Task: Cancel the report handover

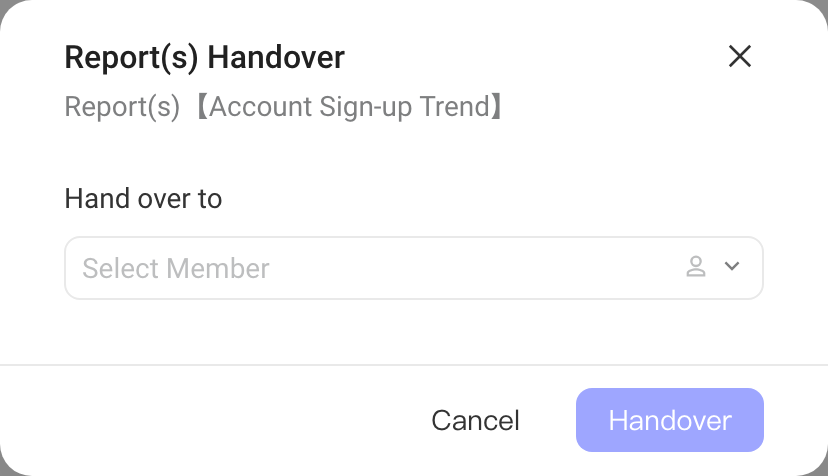Action: 475,421
